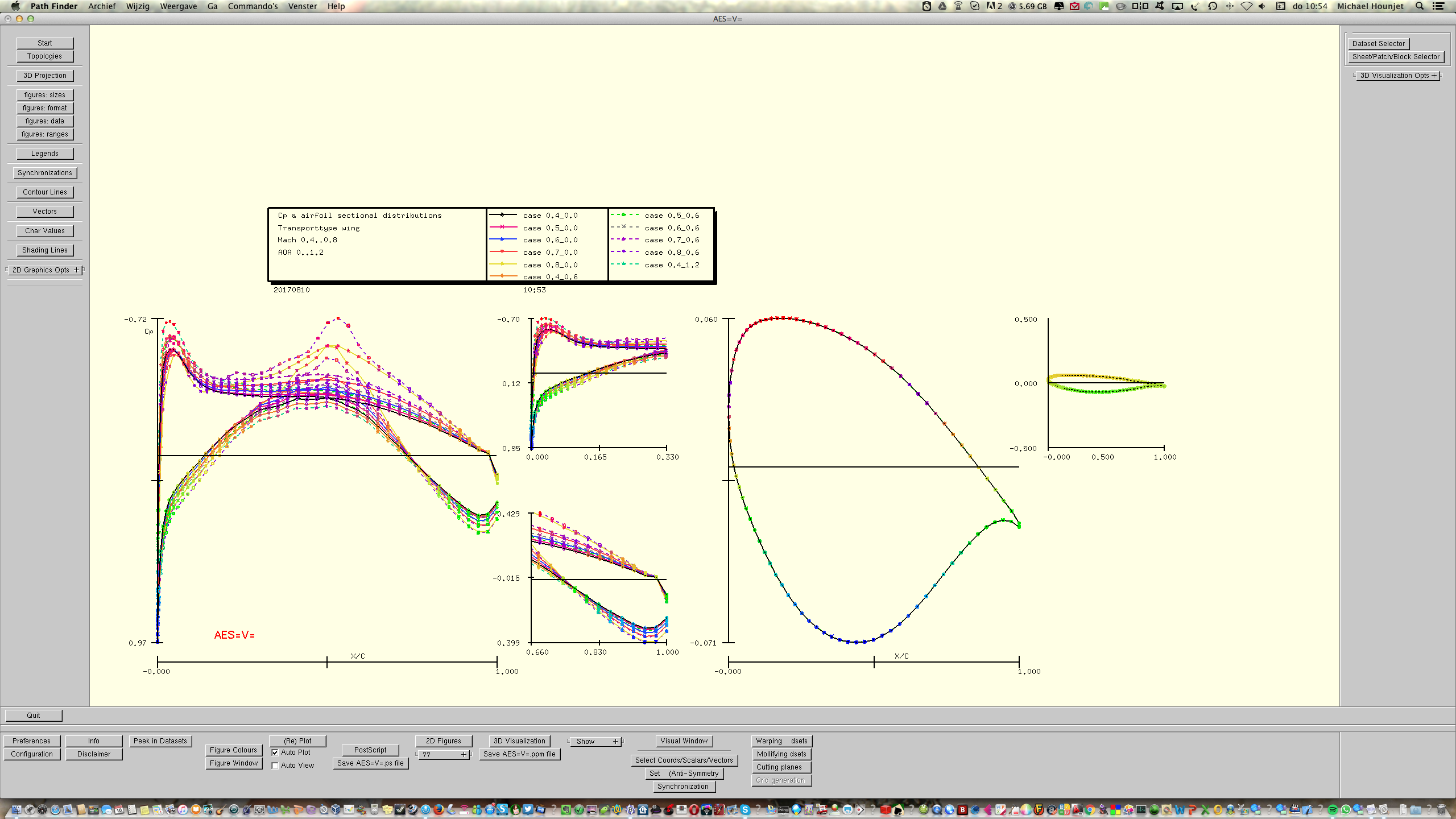The height and width of the screenshot is (819, 1456).
Task: Click the red AES=V= plot label
Action: 234,635
